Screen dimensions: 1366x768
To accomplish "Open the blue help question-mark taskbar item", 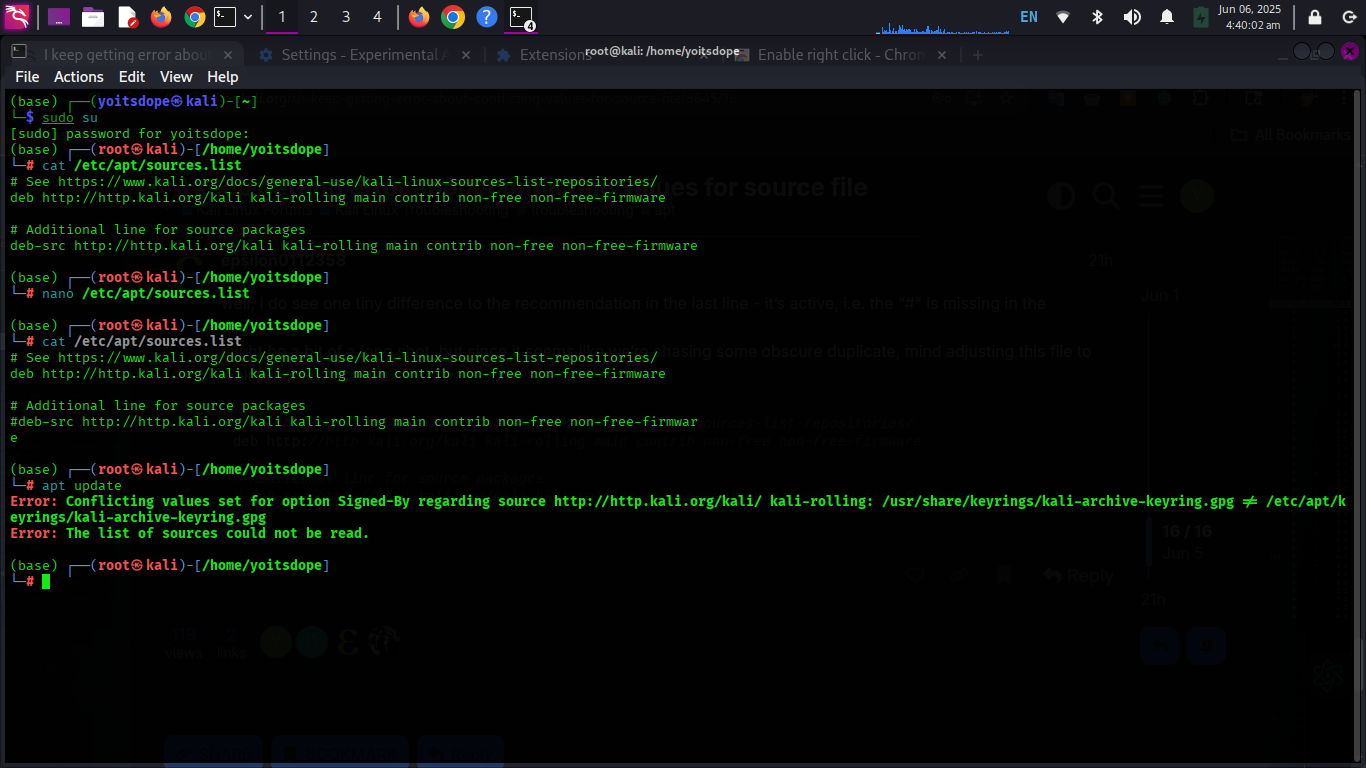I will click(486, 16).
